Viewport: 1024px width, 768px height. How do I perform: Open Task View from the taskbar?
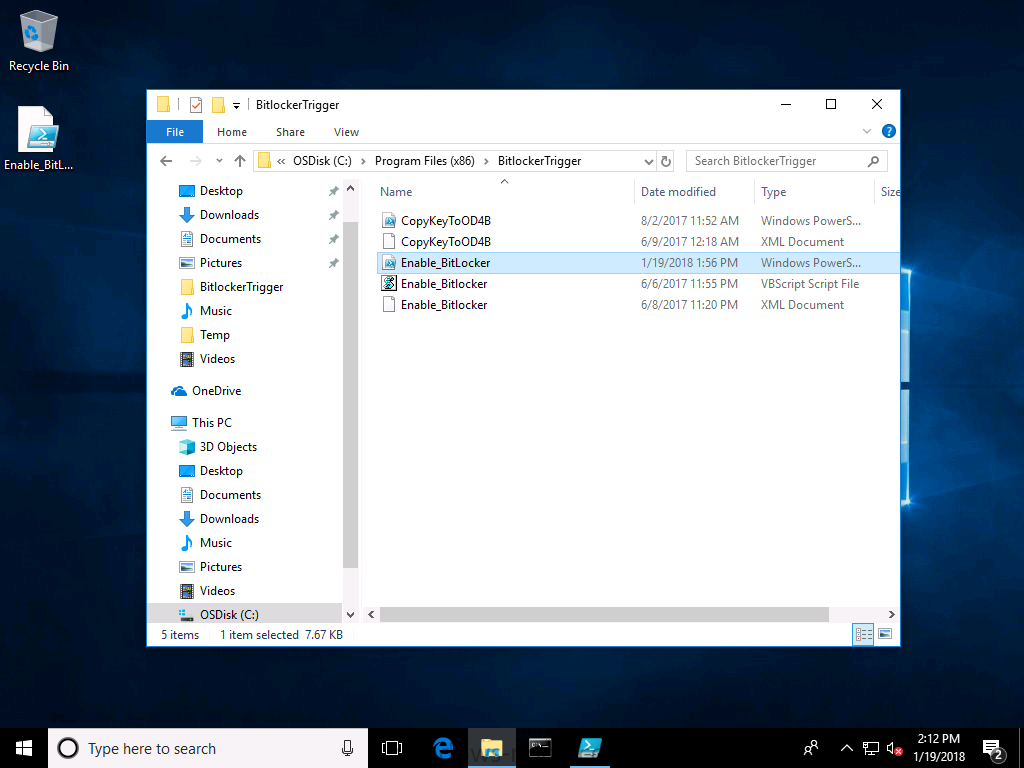392,748
